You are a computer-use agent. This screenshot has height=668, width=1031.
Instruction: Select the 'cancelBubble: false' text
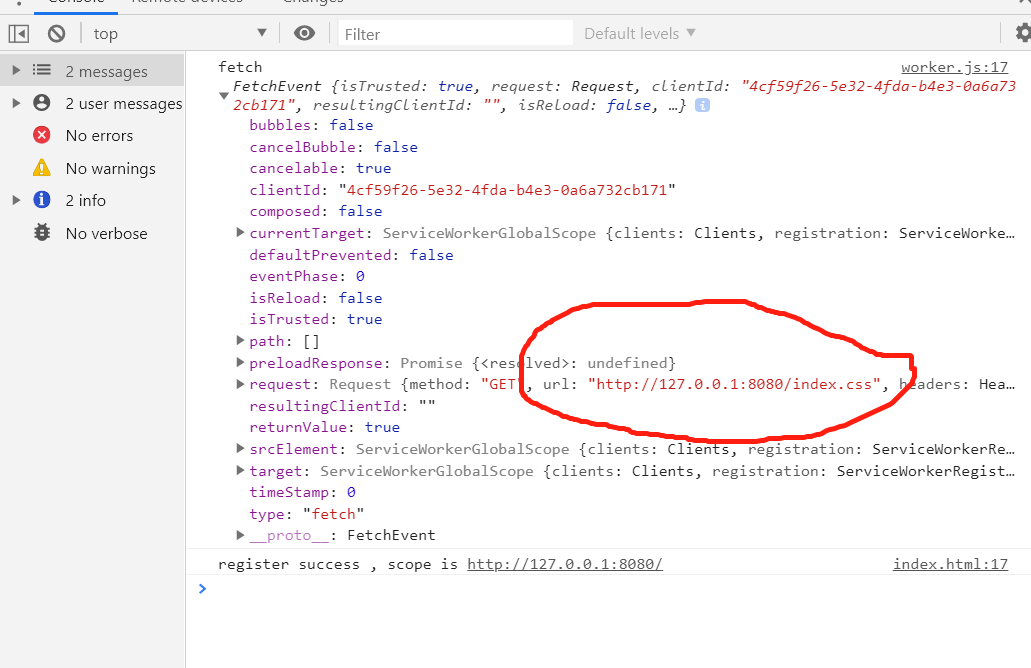(333, 147)
